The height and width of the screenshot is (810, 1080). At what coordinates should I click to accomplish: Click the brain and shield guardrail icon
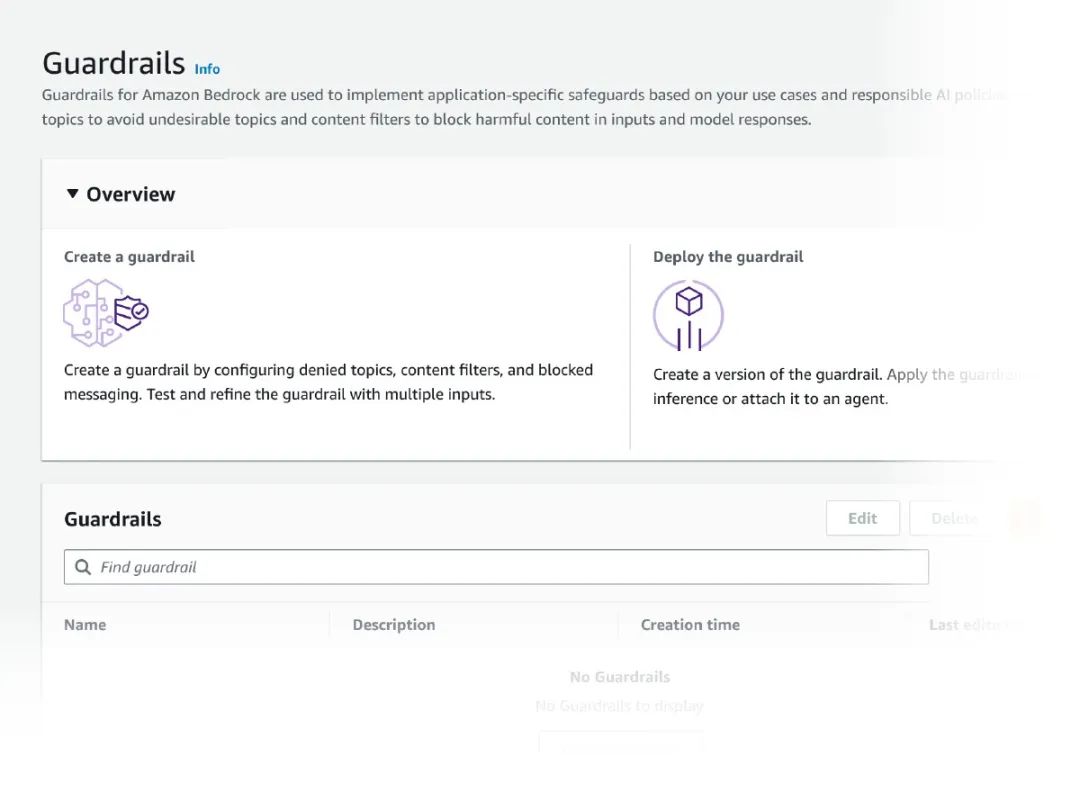pos(106,313)
